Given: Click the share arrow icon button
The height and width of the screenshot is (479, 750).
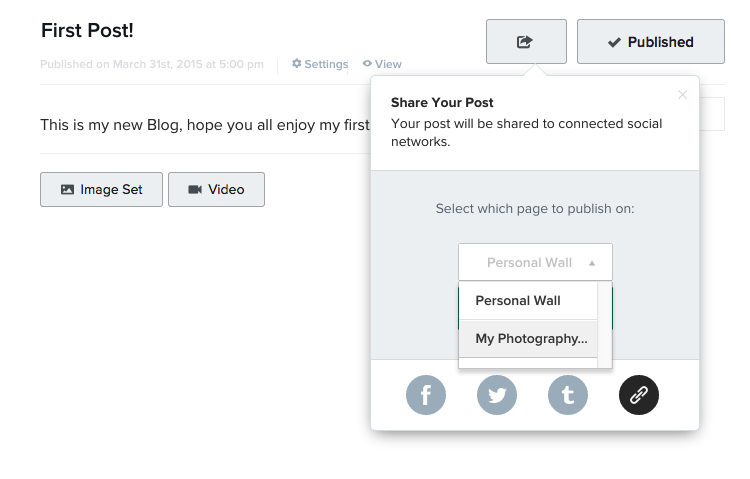Looking at the screenshot, I should click(526, 42).
